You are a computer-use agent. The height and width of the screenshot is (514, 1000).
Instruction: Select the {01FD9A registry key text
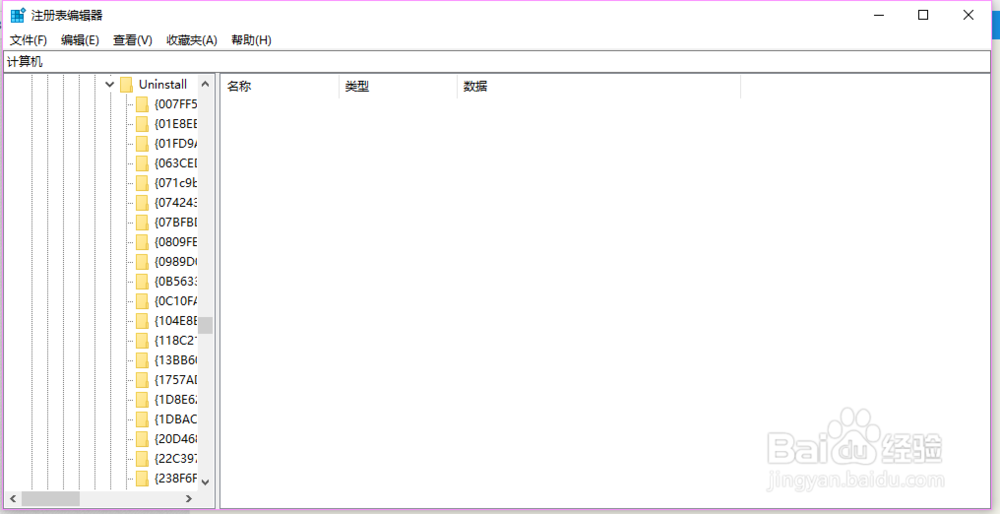176,143
